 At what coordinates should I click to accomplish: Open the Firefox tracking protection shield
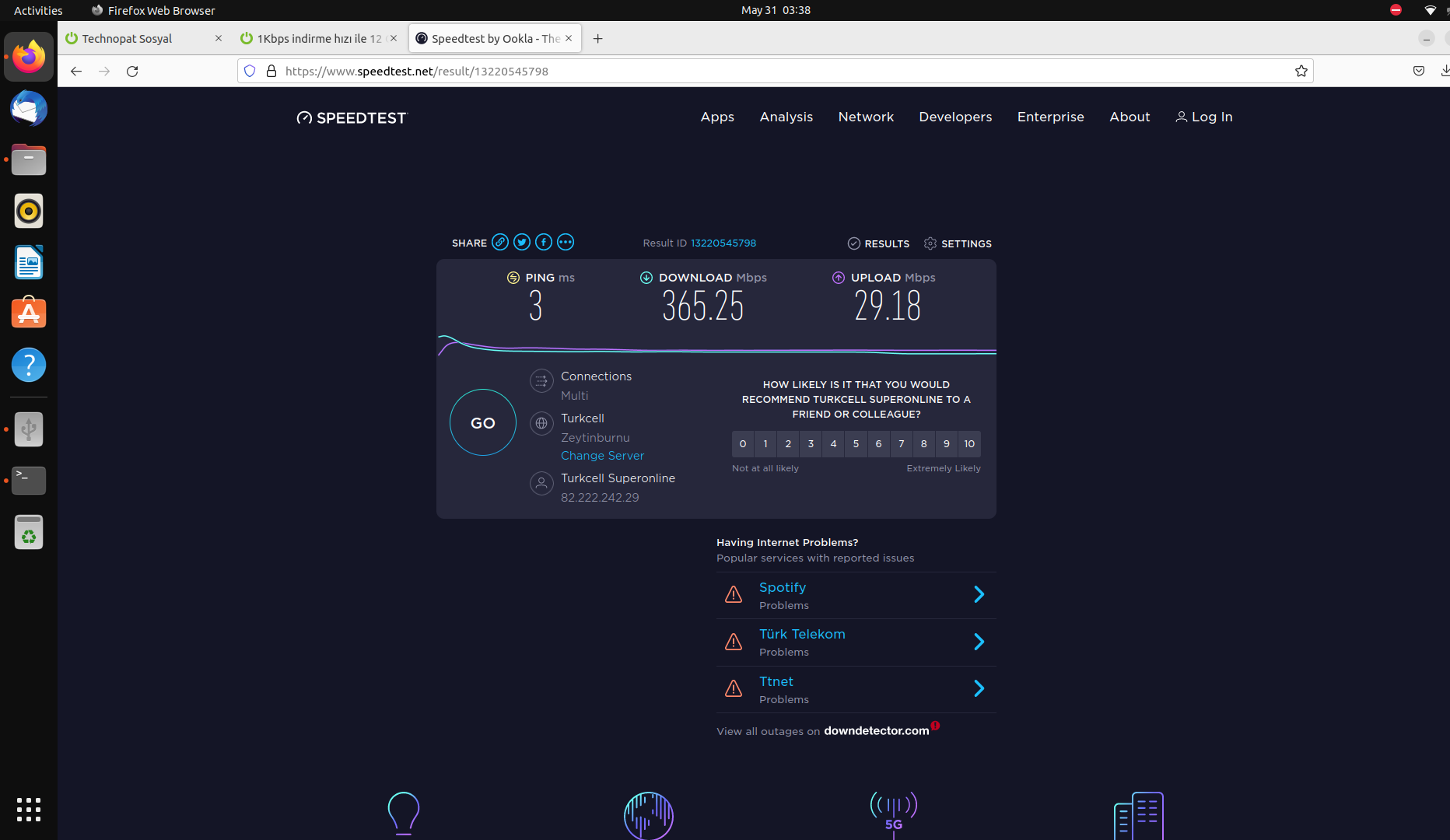pyautogui.click(x=250, y=71)
